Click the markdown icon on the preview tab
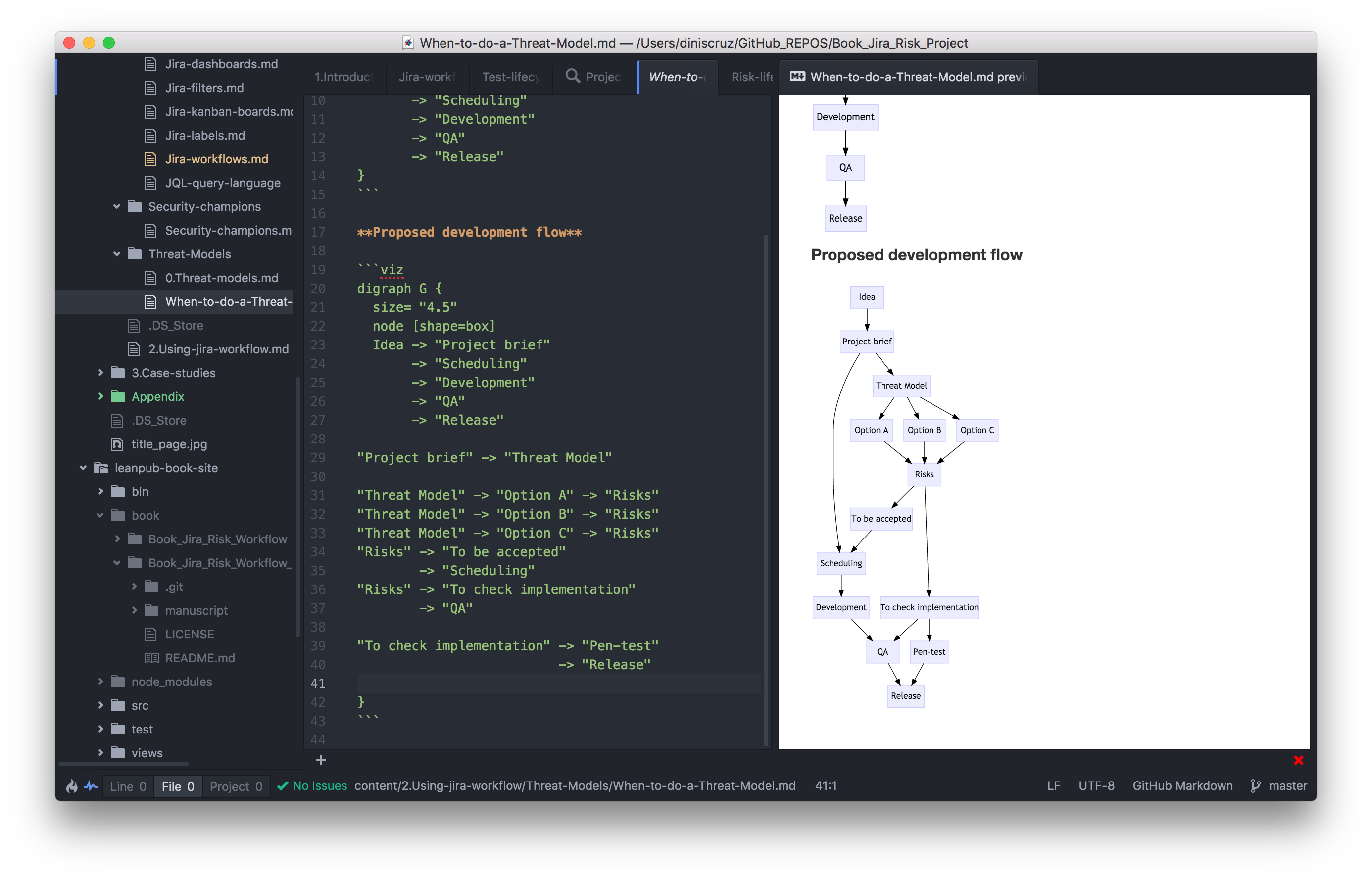The height and width of the screenshot is (880, 1372). tap(797, 77)
